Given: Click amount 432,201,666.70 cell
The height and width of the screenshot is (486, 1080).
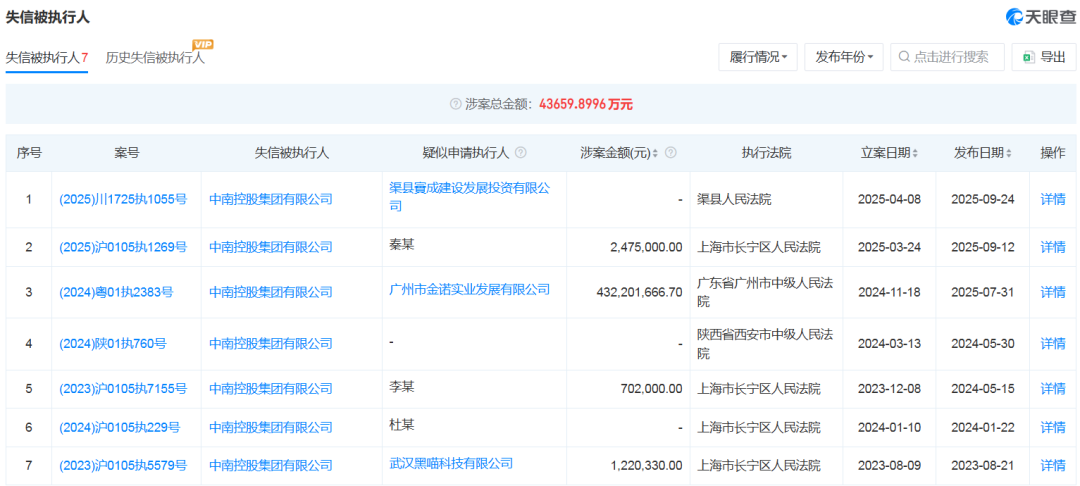Looking at the screenshot, I should [639, 293].
